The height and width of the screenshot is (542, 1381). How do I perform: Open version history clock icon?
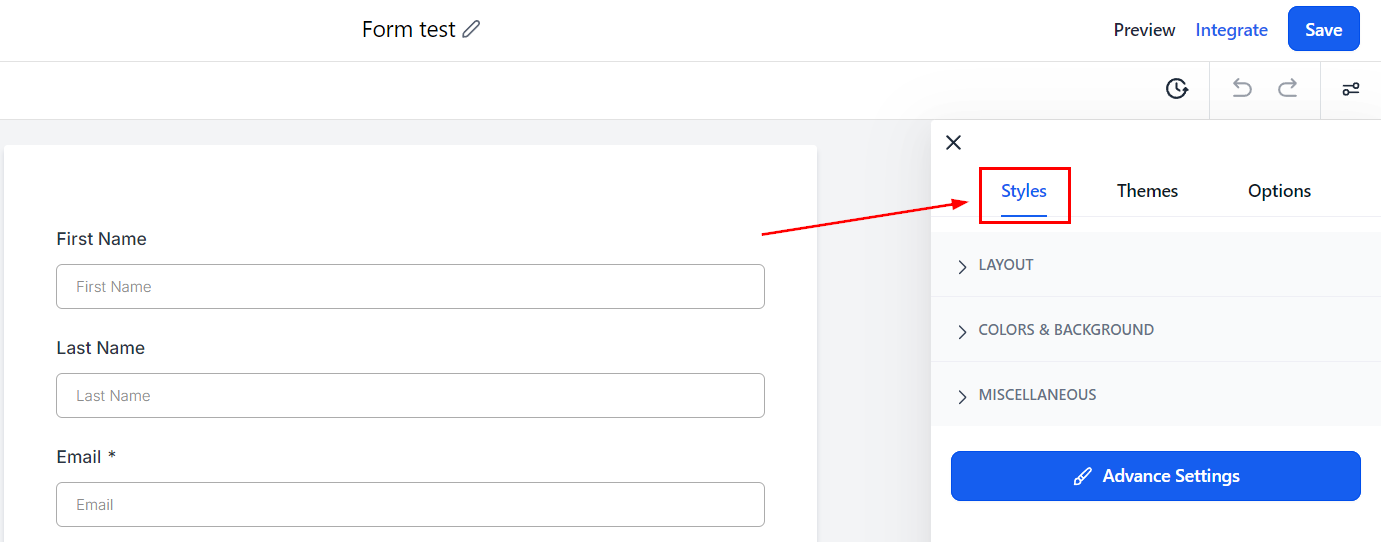(1177, 89)
